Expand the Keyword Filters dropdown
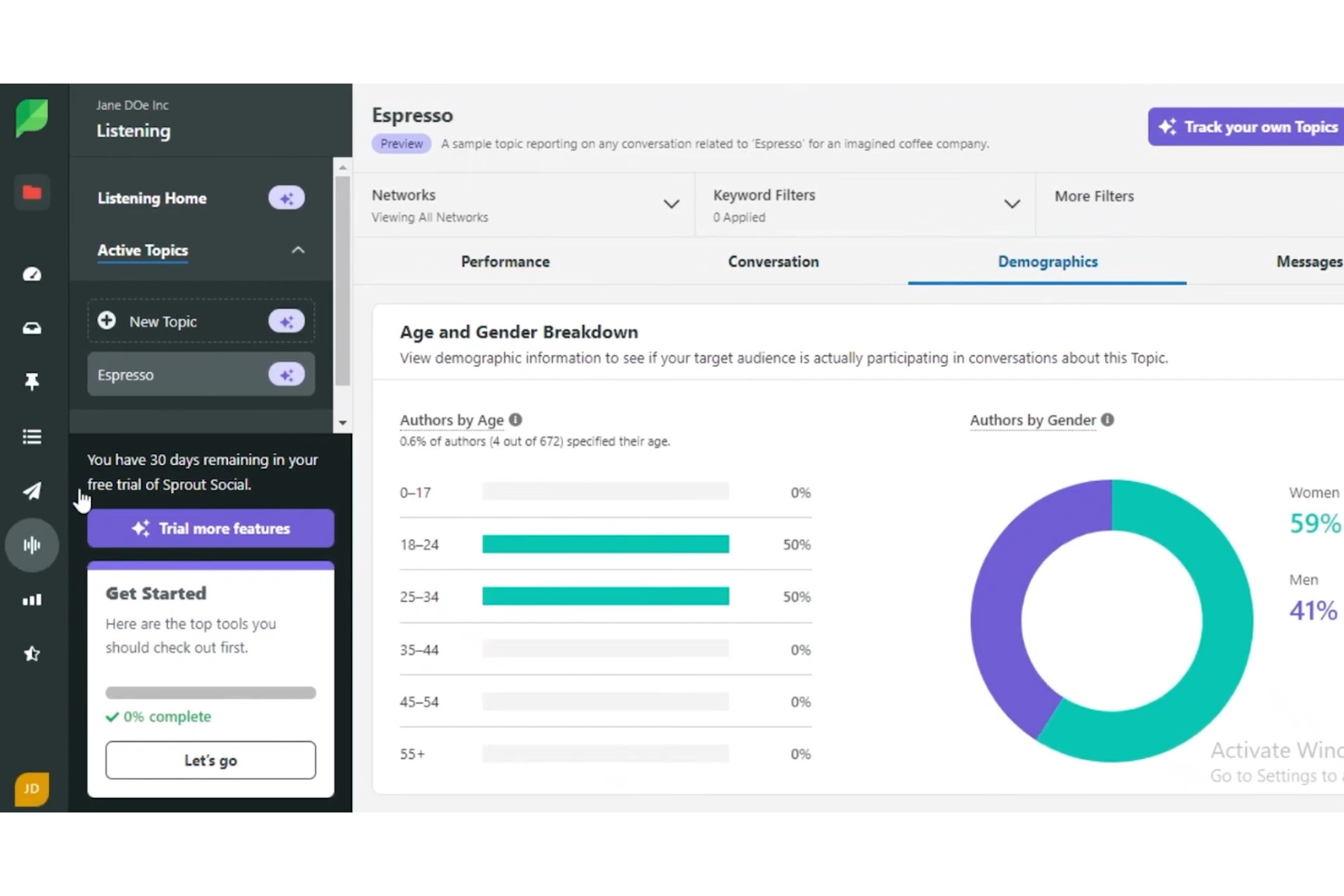 (1012, 204)
